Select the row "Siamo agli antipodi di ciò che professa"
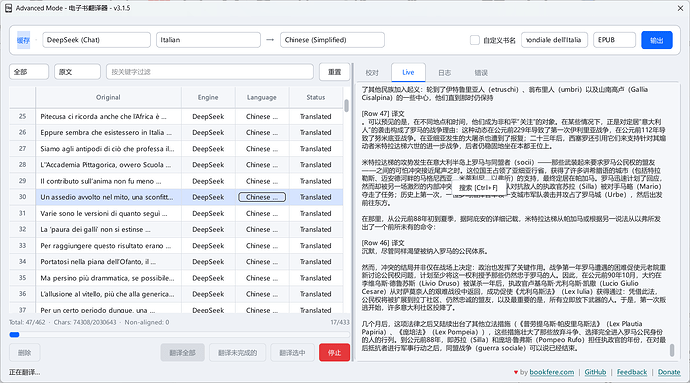The image size is (690, 383). 108,149
